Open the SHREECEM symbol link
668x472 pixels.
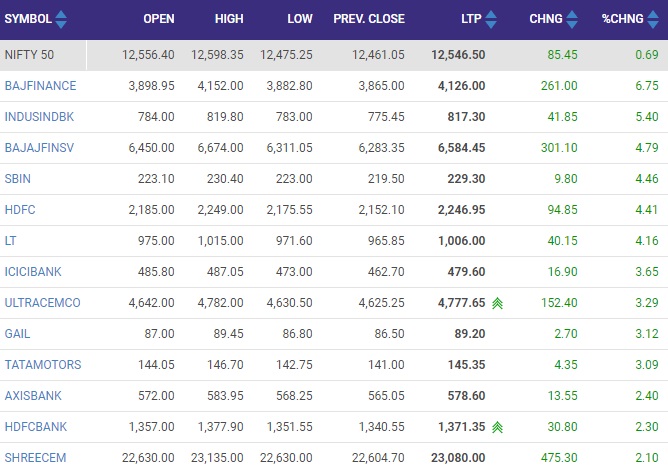tap(35, 458)
